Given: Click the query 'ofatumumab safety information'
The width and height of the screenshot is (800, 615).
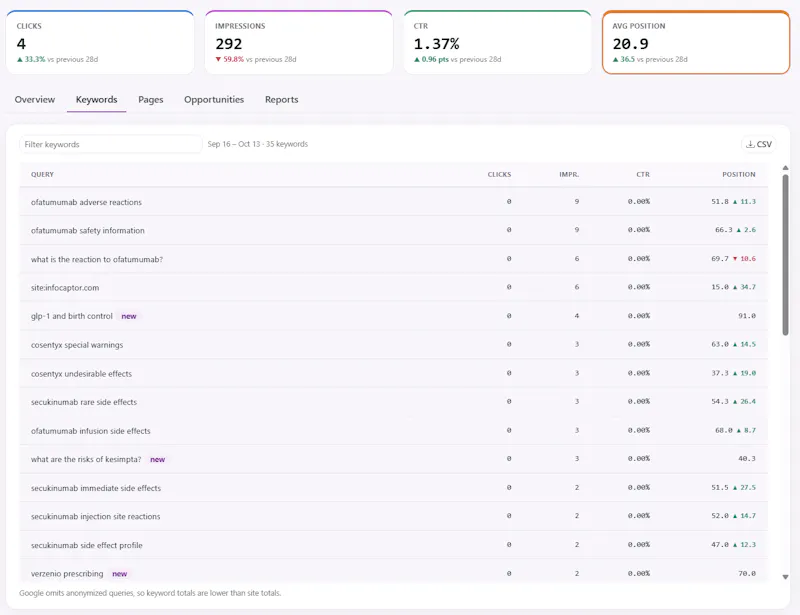Looking at the screenshot, I should point(88,231).
